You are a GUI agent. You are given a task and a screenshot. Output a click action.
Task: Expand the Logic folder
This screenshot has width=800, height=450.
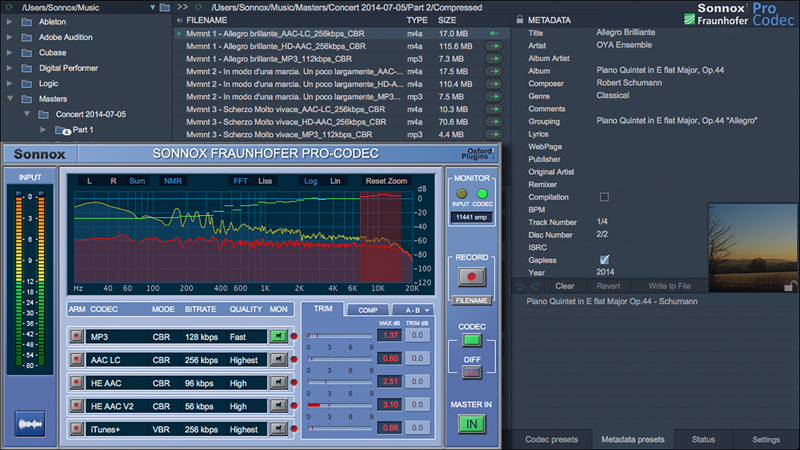click(x=9, y=83)
